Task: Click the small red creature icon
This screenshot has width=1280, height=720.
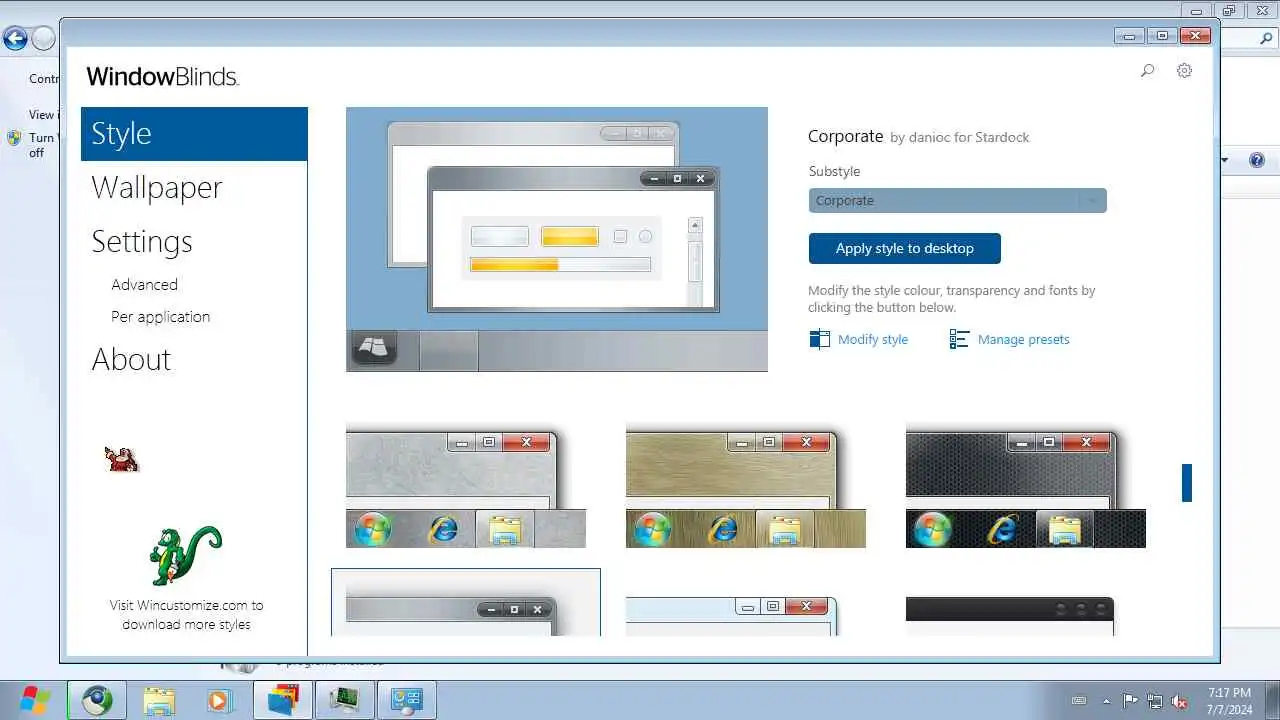Action: coord(121,459)
